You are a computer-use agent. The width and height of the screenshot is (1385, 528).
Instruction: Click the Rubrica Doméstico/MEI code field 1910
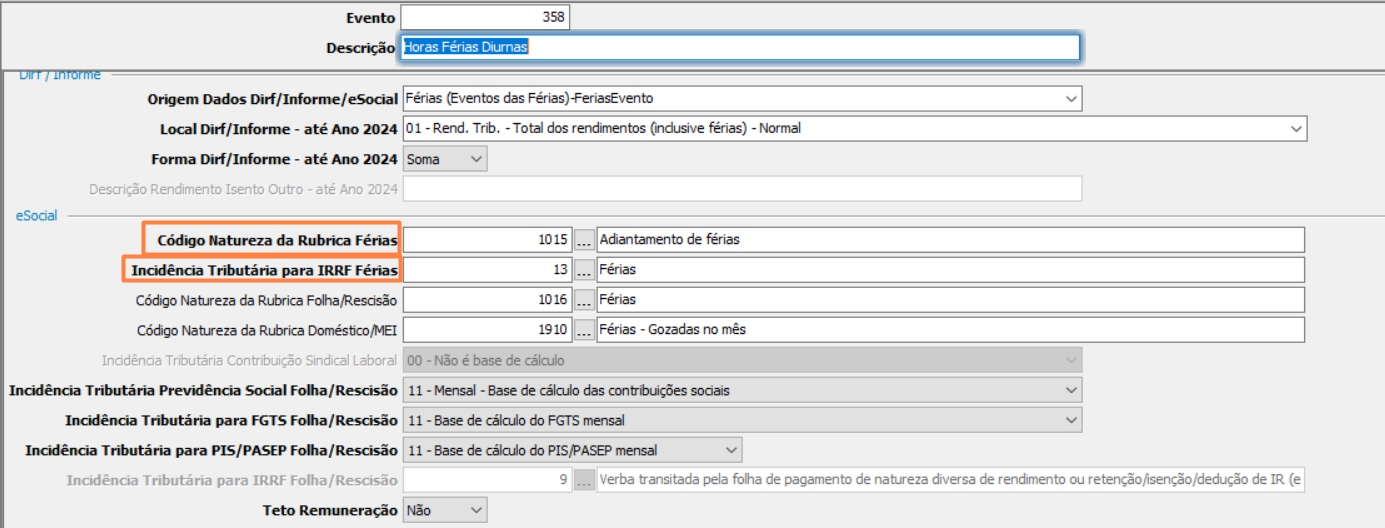pos(486,330)
